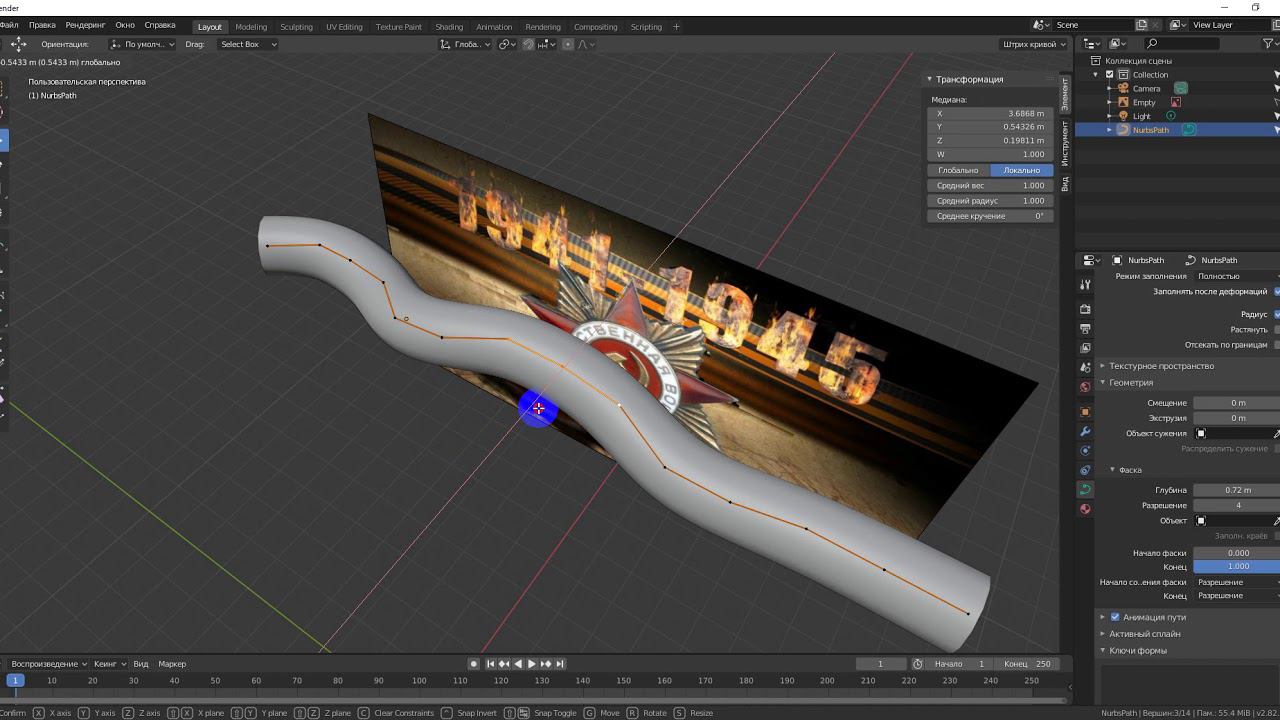Jump to the end frame button
The width and height of the screenshot is (1280, 720).
pyautogui.click(x=560, y=664)
